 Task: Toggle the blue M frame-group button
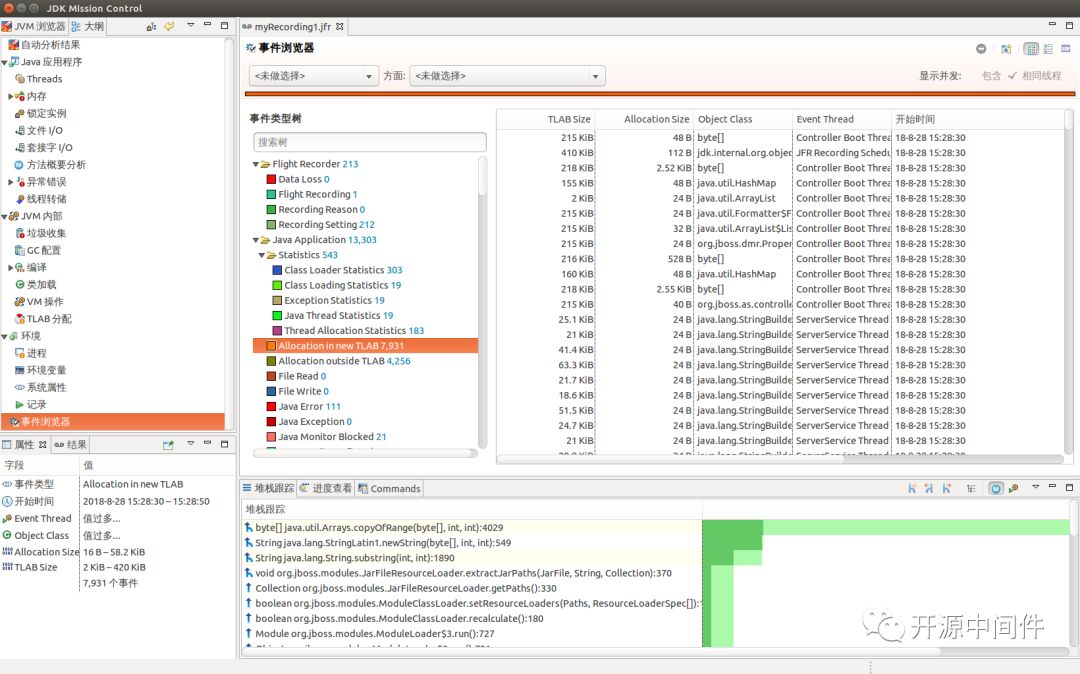996,488
